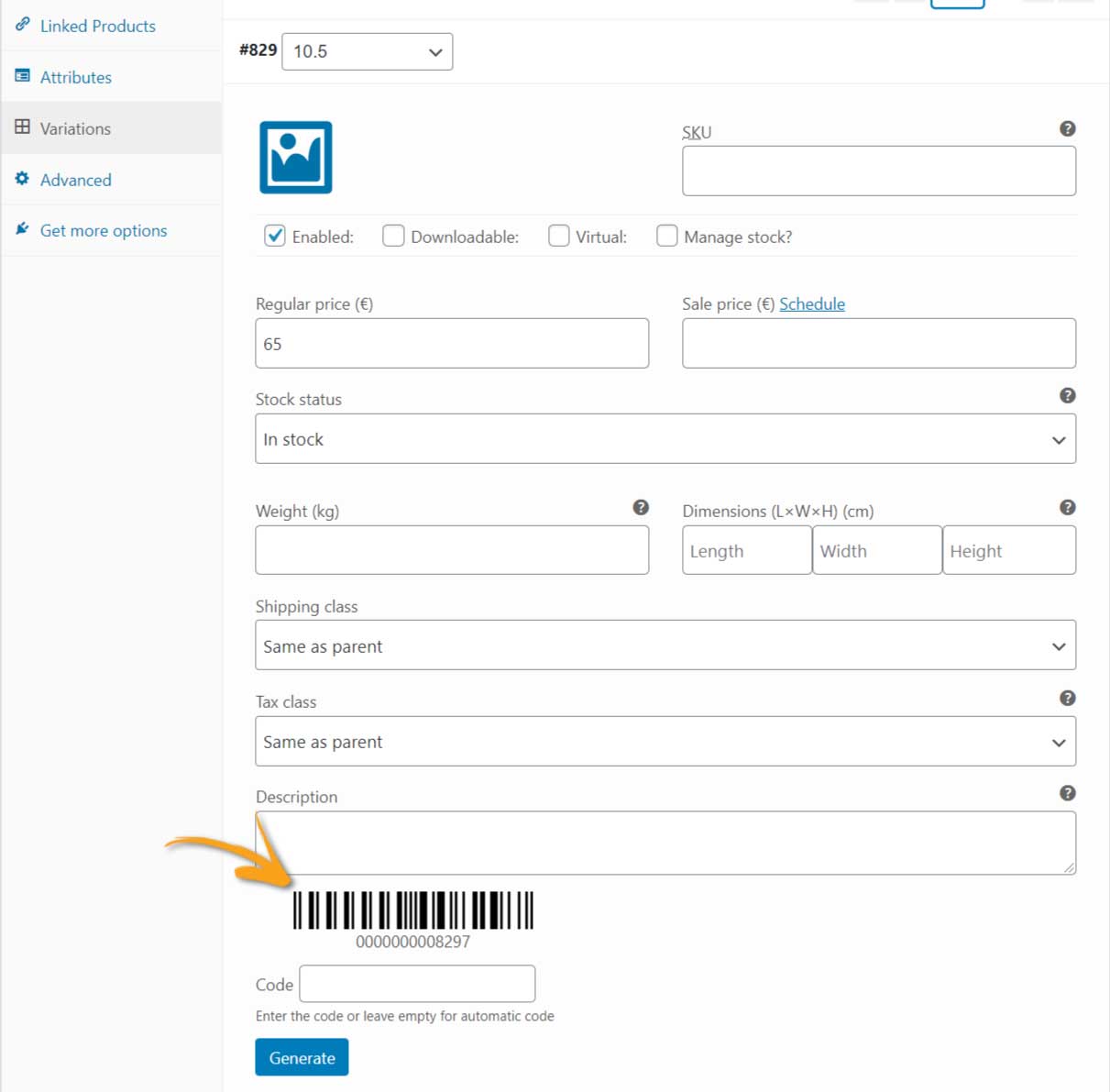
Task: Click the Schedule sale price link
Action: point(812,303)
